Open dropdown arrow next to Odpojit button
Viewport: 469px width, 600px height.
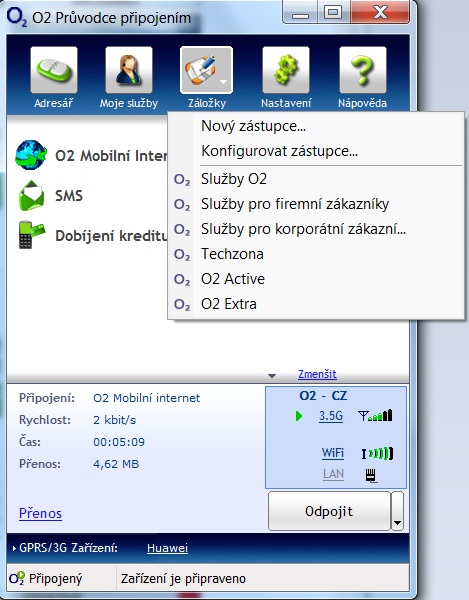point(397,511)
